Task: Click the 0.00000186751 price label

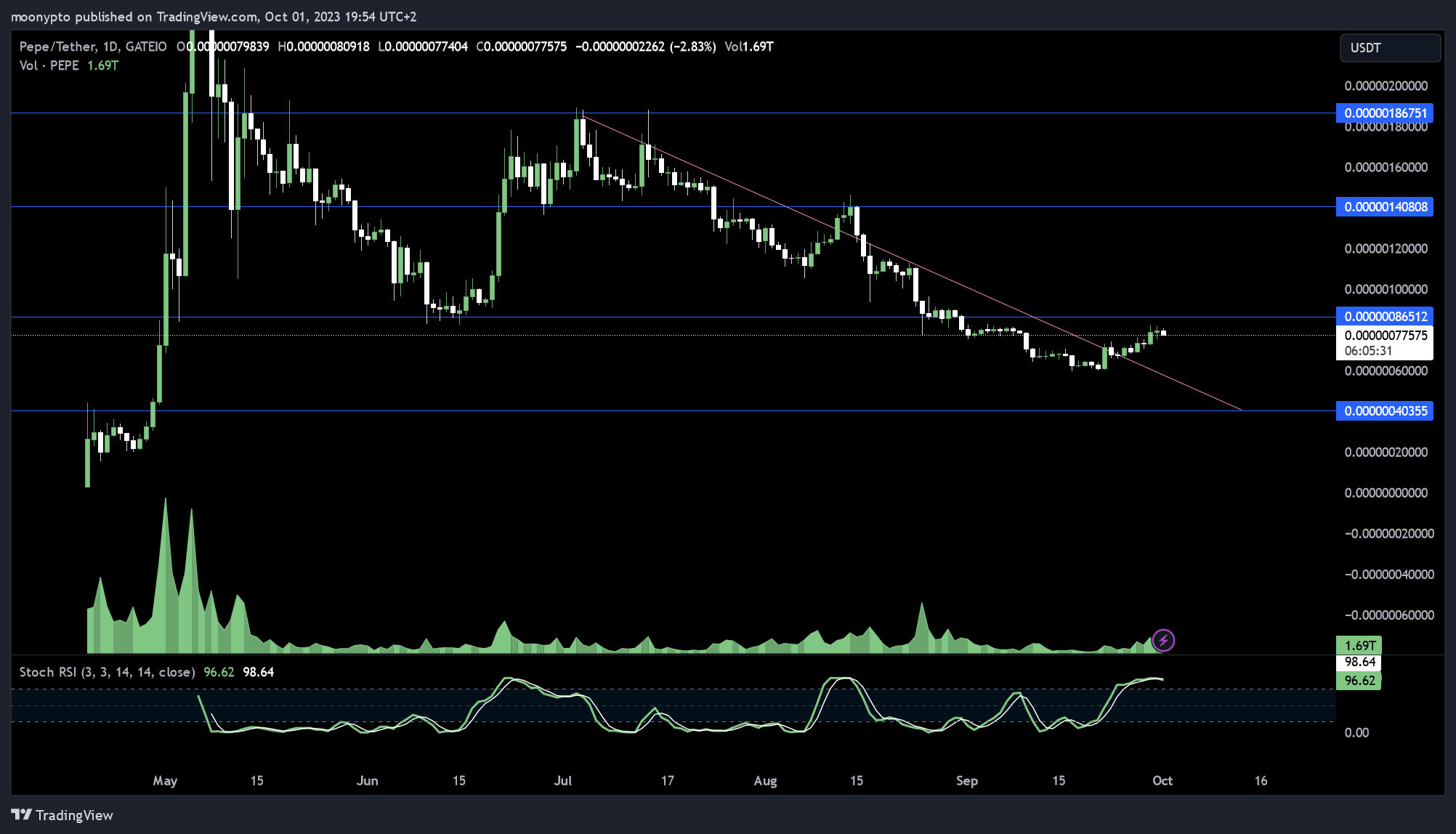Action: tap(1385, 113)
